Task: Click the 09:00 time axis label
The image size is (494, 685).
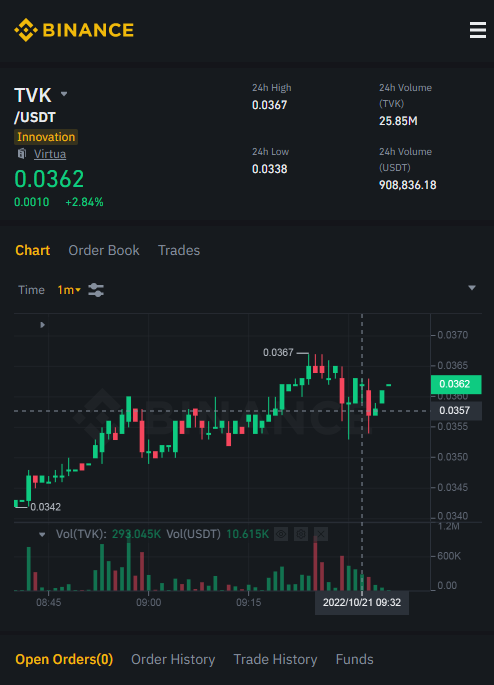Action: click(x=149, y=603)
